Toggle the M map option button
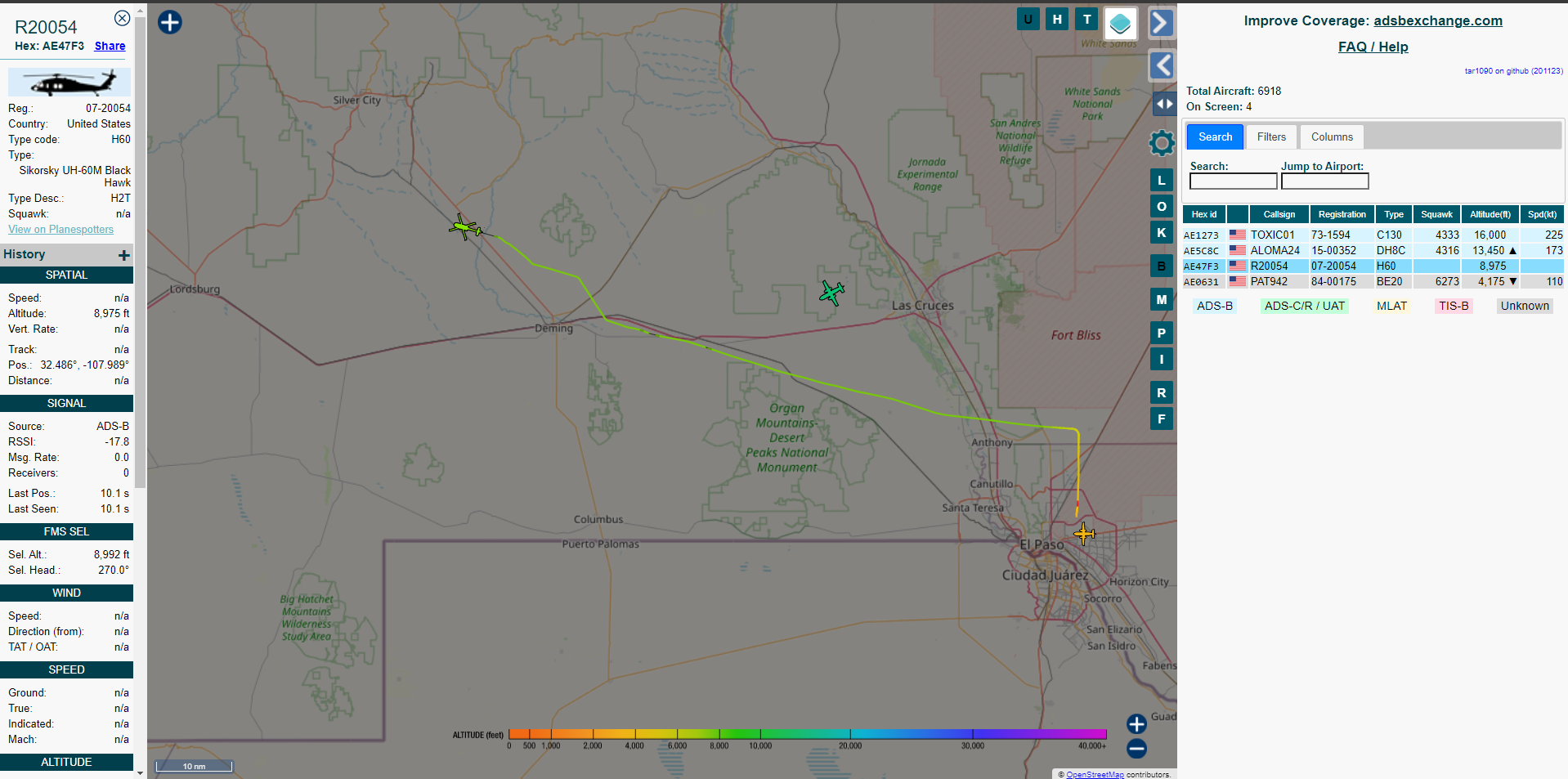The width and height of the screenshot is (1568, 779). tap(1162, 300)
